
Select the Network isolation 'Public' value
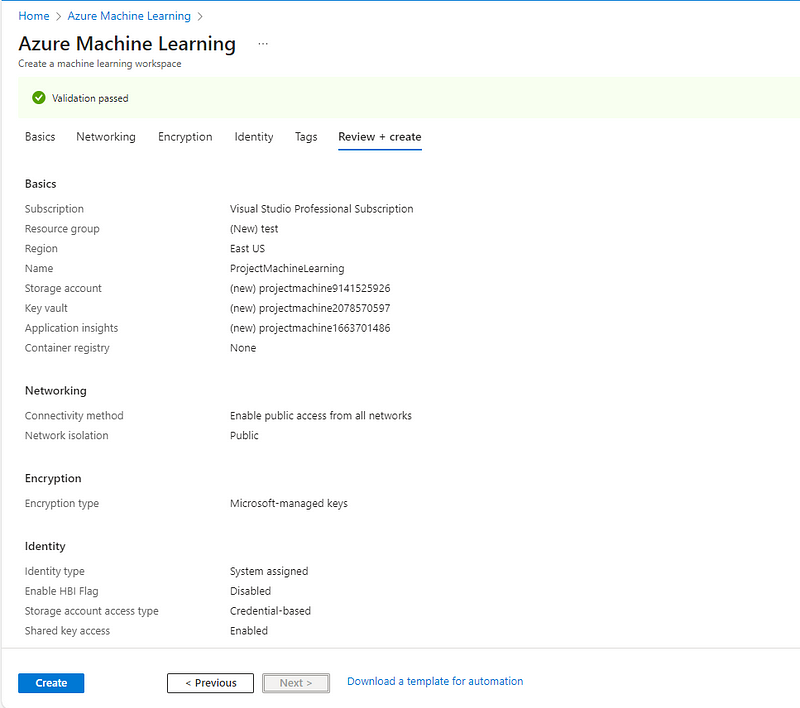pos(244,436)
